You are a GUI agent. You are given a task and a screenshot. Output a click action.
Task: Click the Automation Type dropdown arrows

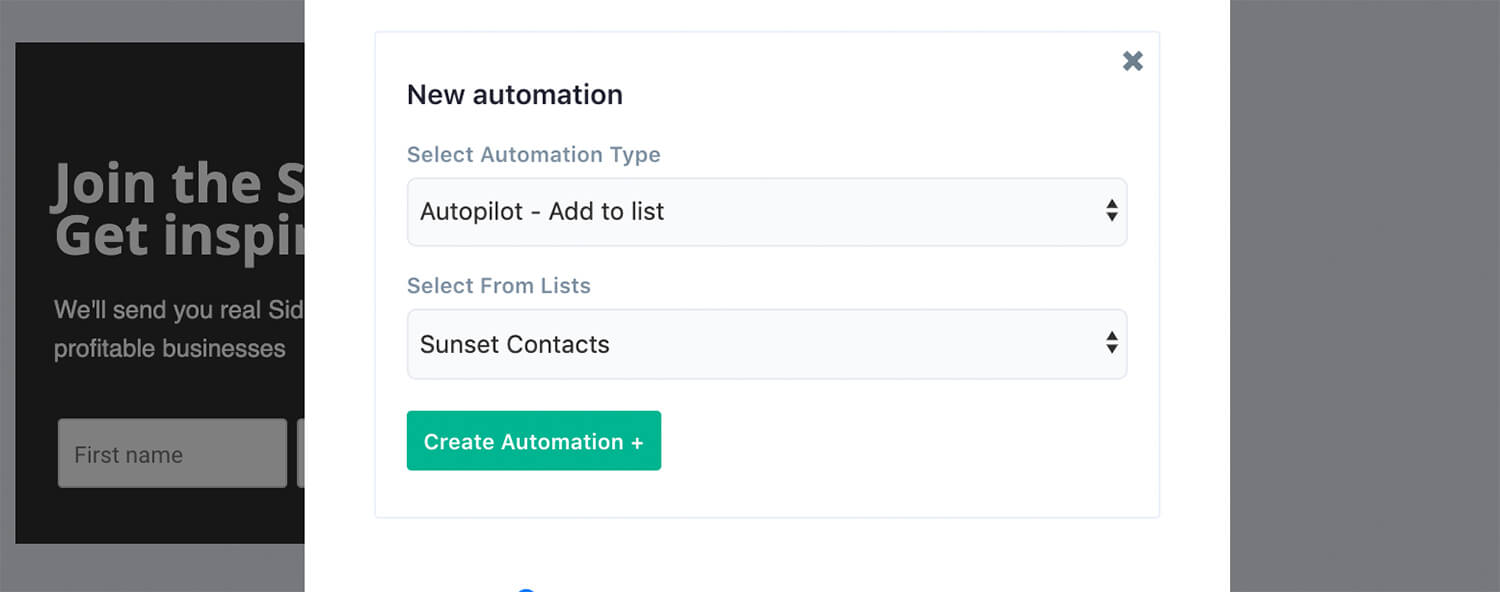click(1111, 211)
